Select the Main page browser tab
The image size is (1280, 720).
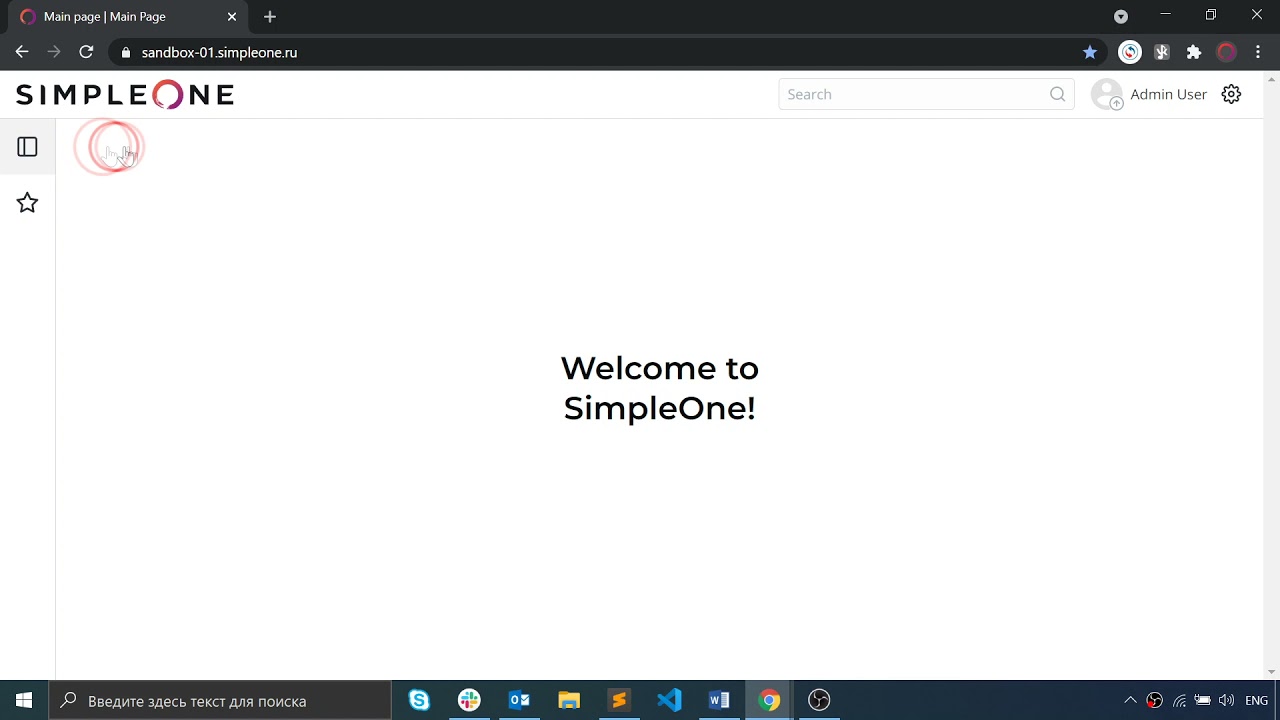tap(128, 17)
